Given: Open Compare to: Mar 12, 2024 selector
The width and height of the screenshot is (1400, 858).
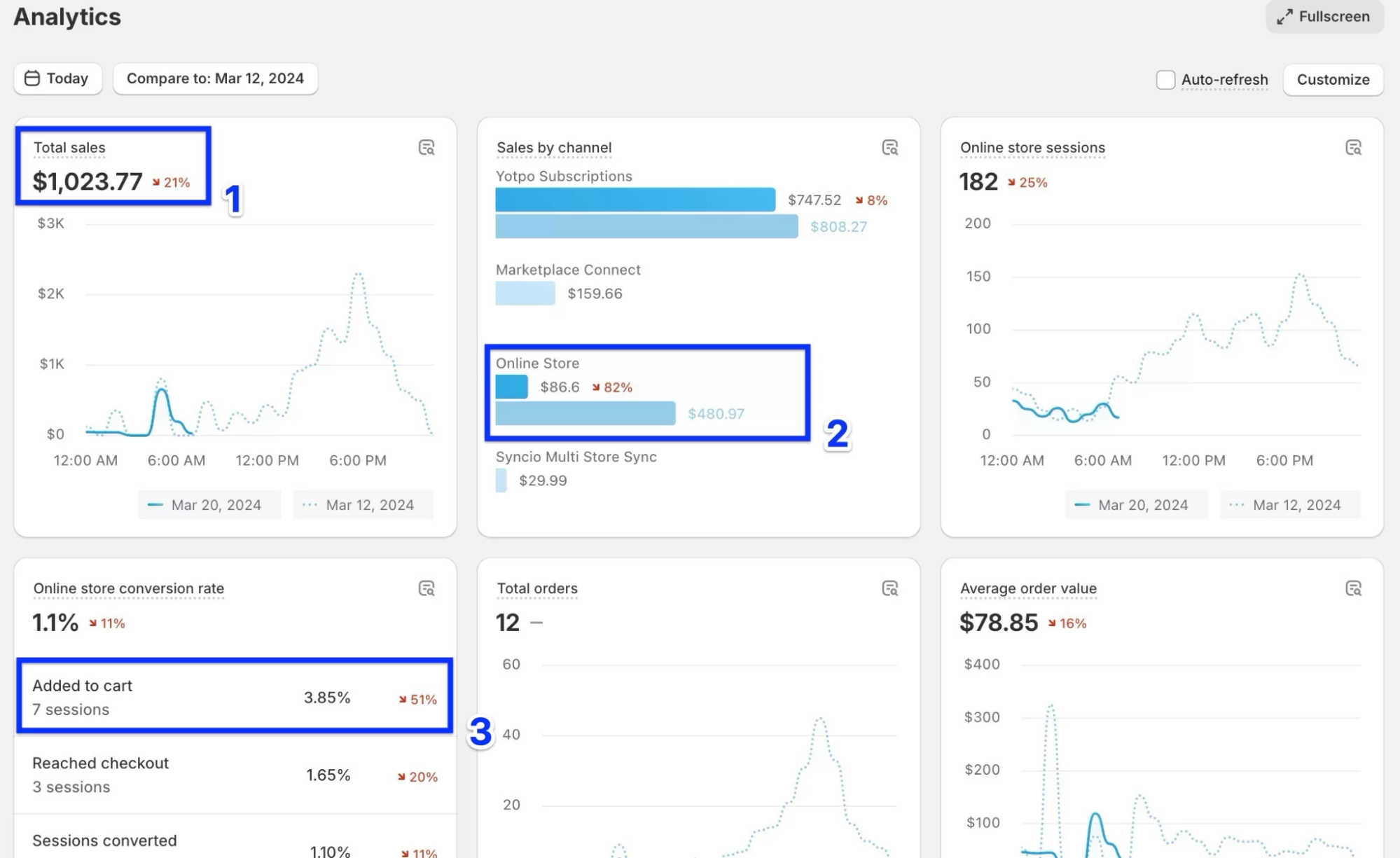Looking at the screenshot, I should (215, 78).
